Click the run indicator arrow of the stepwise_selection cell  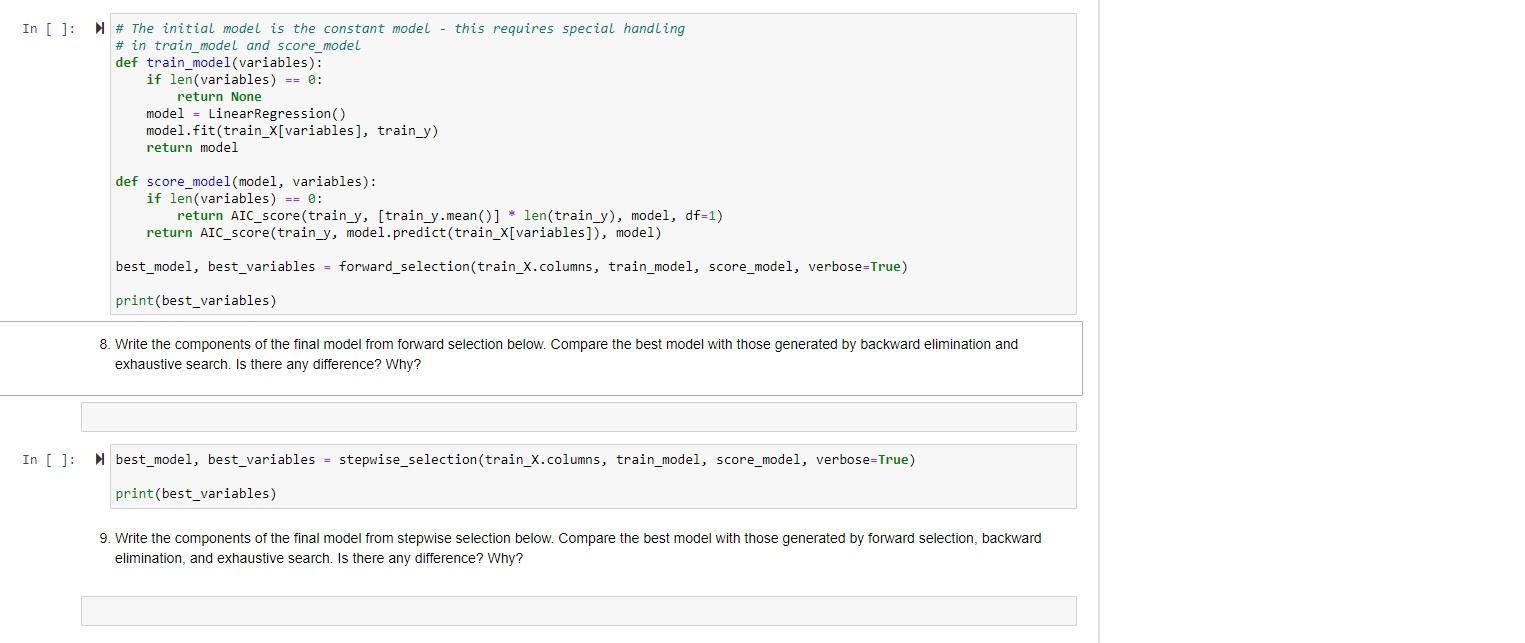98,460
